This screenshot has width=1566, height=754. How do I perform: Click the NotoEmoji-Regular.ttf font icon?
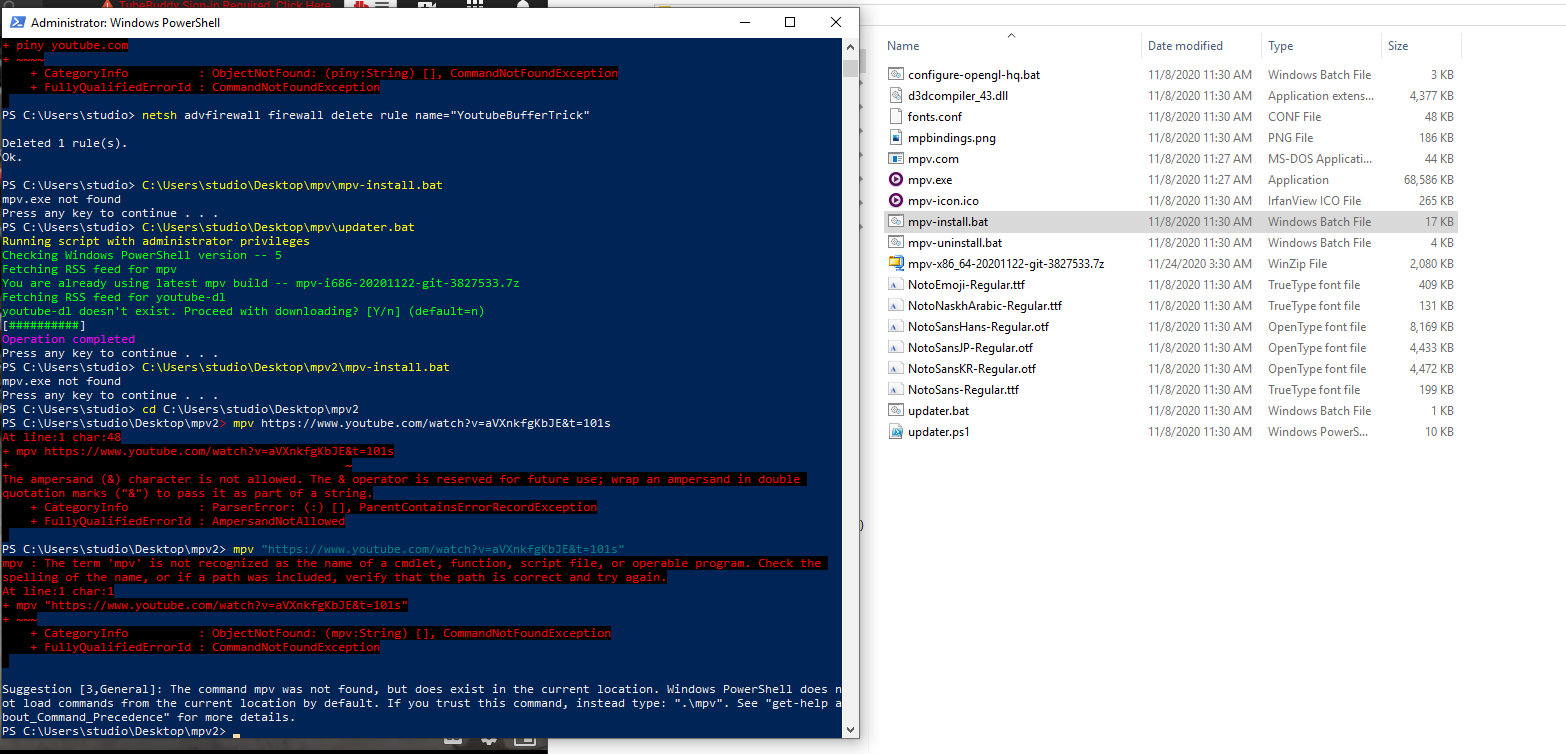896,285
